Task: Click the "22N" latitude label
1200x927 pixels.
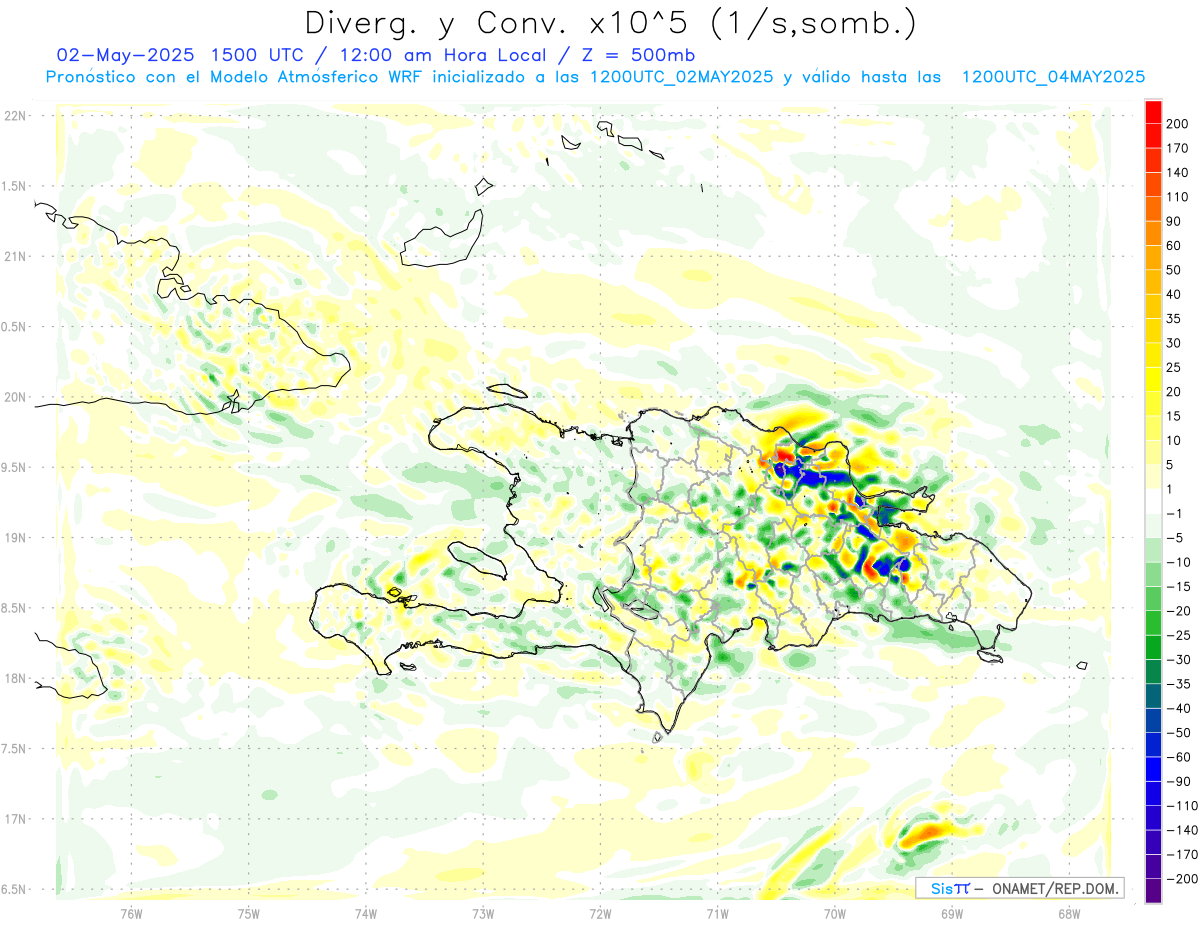Action: coord(15,116)
